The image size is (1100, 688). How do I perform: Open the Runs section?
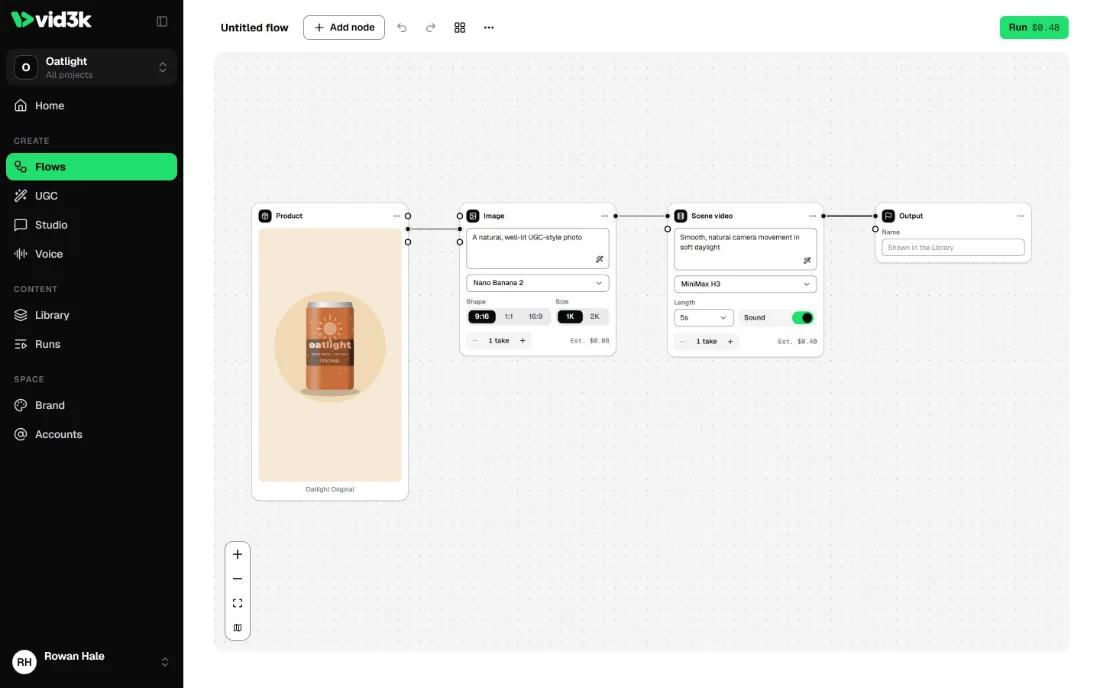[91, 344]
